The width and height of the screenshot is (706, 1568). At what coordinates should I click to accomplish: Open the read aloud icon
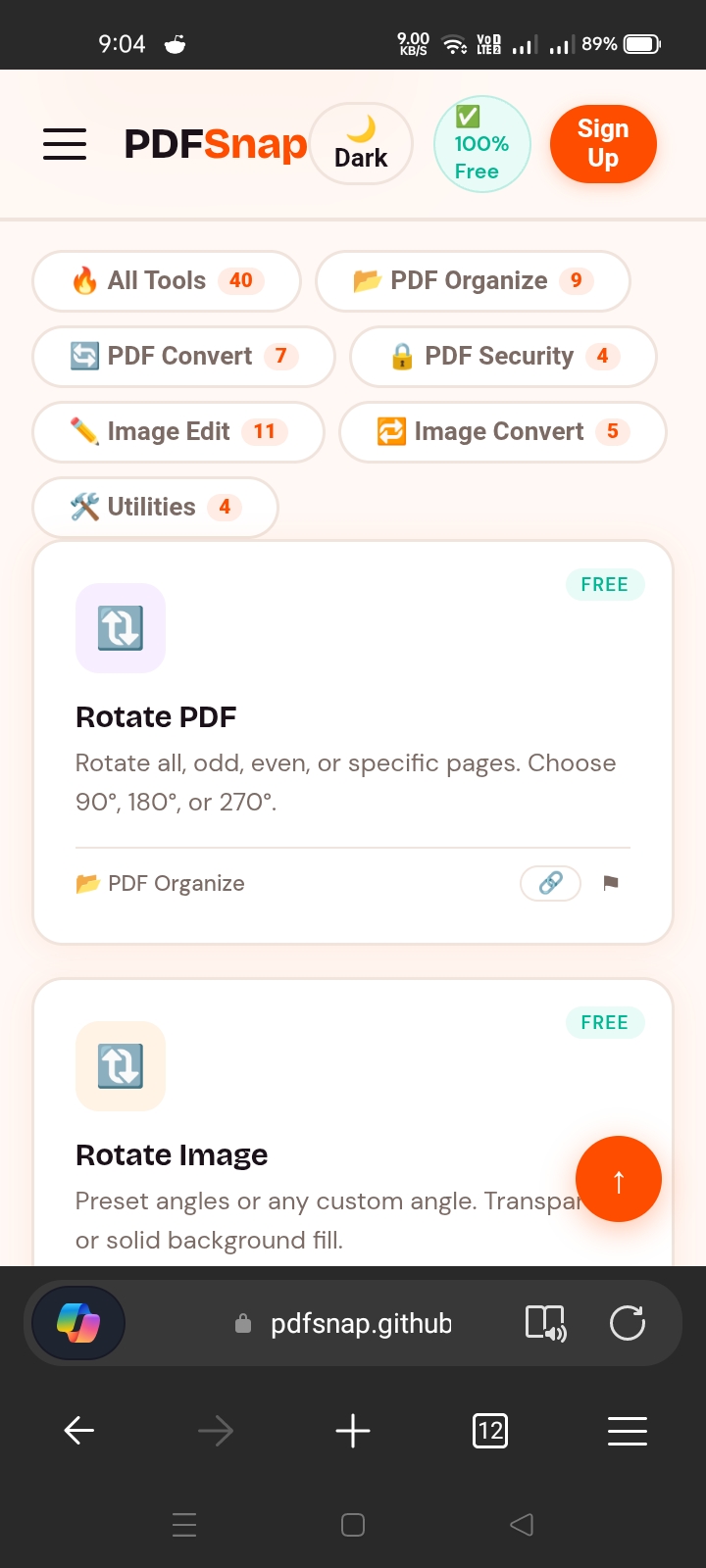pyautogui.click(x=546, y=1324)
